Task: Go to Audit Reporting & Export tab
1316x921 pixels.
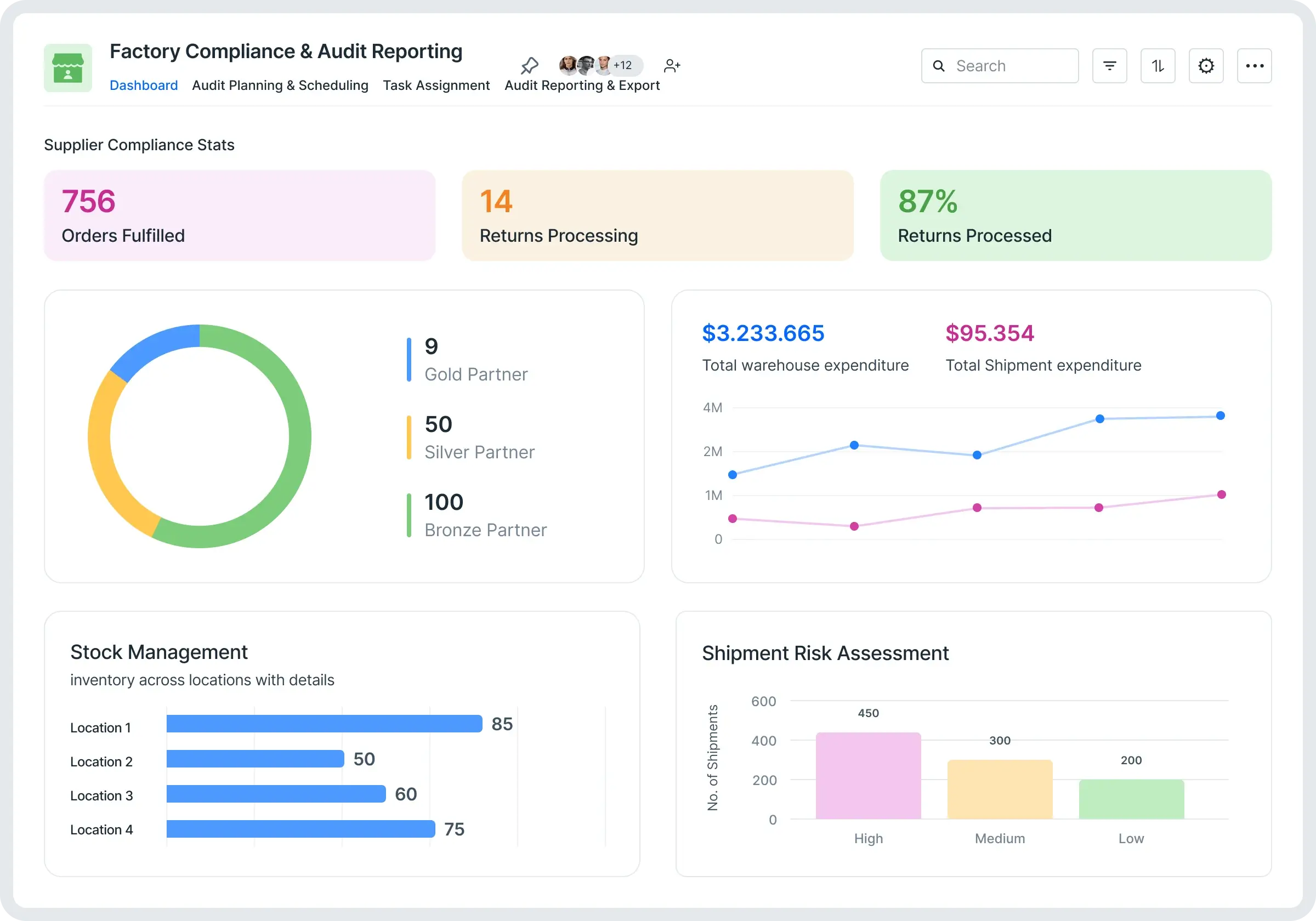Action: click(x=582, y=86)
